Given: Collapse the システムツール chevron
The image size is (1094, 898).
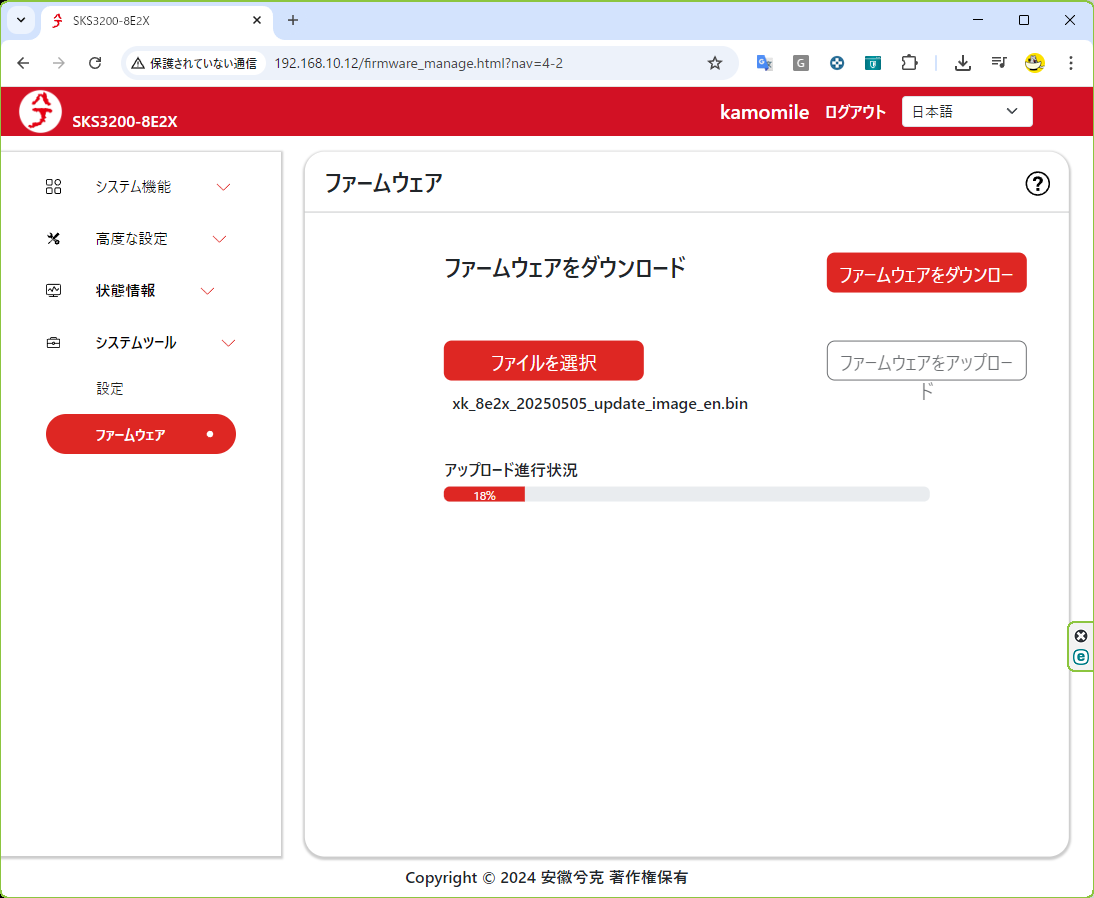Looking at the screenshot, I should point(228,343).
